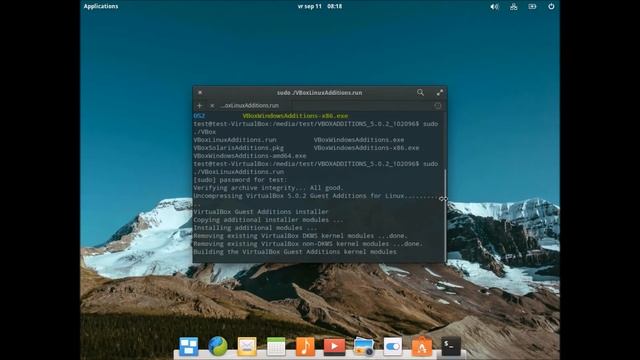Image resolution: width=640 pixels, height=360 pixels.
Task: Open the Calendar app from dock
Action: (x=276, y=347)
